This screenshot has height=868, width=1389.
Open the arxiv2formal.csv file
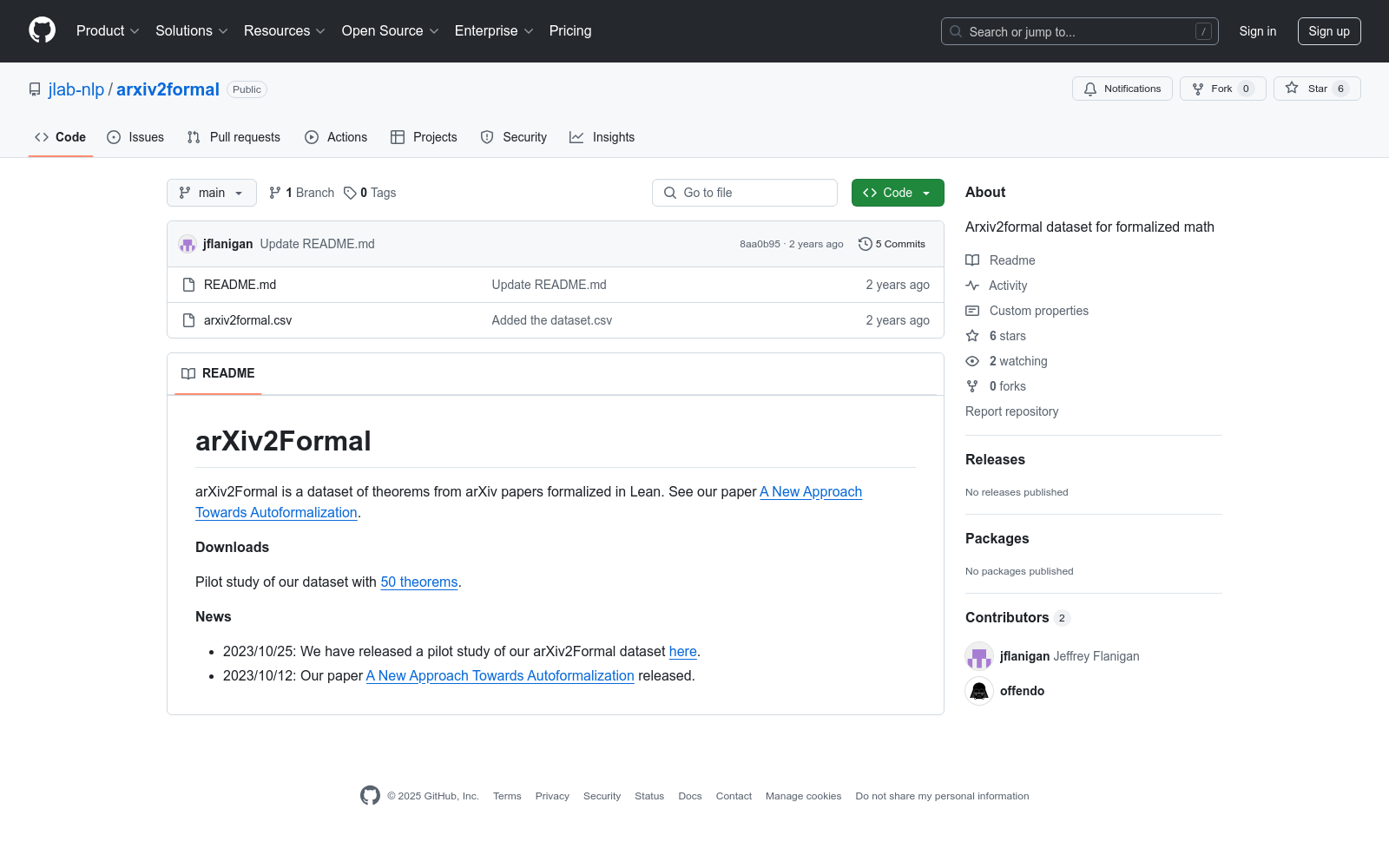[247, 320]
